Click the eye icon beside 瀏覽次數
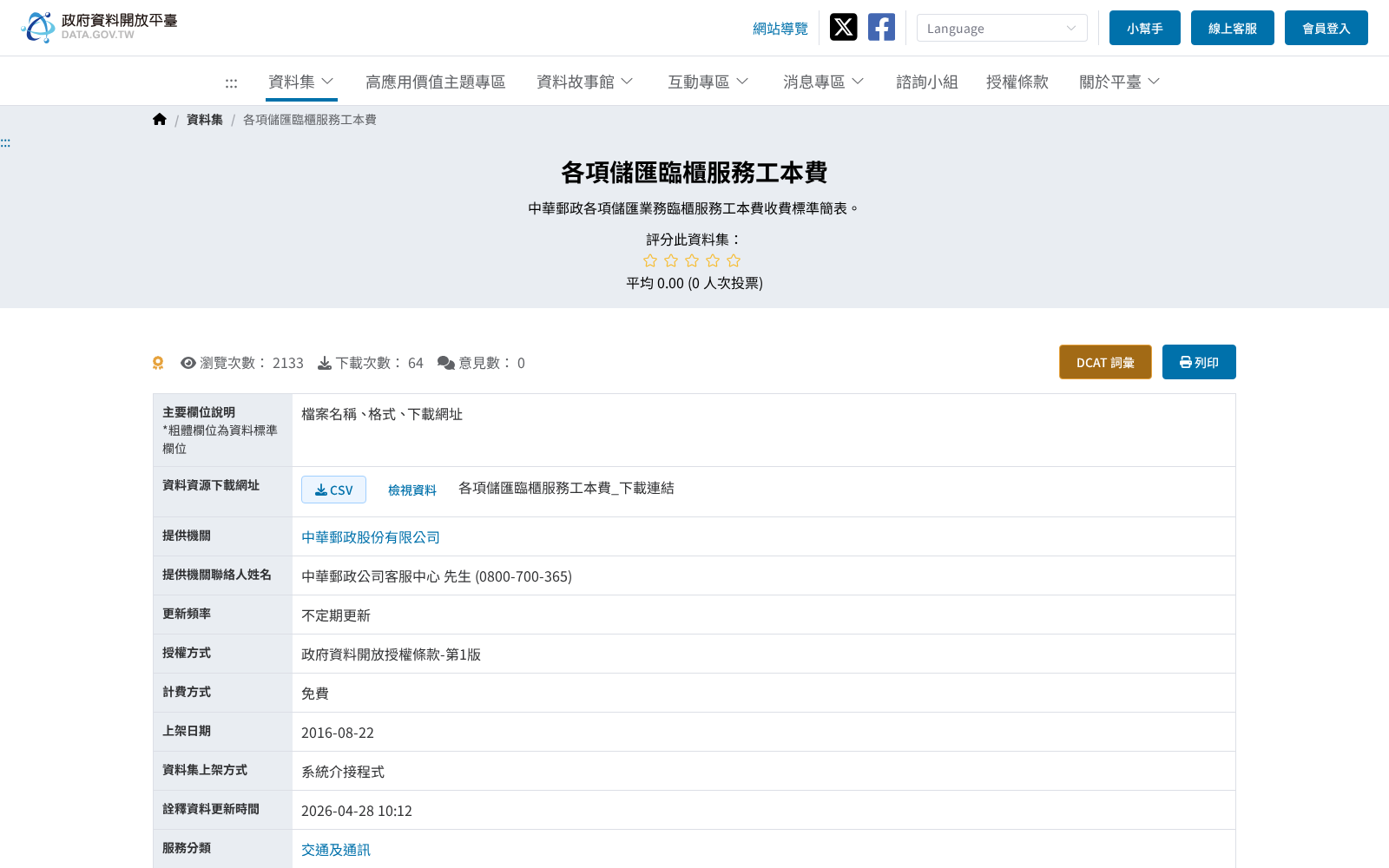1389x868 pixels. tap(188, 363)
